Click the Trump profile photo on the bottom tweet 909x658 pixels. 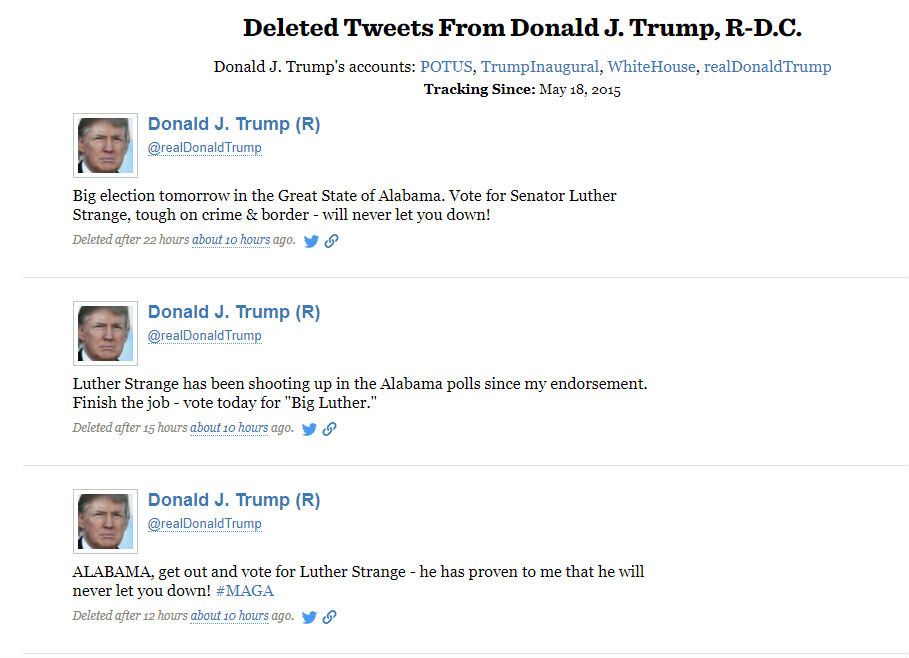104,520
